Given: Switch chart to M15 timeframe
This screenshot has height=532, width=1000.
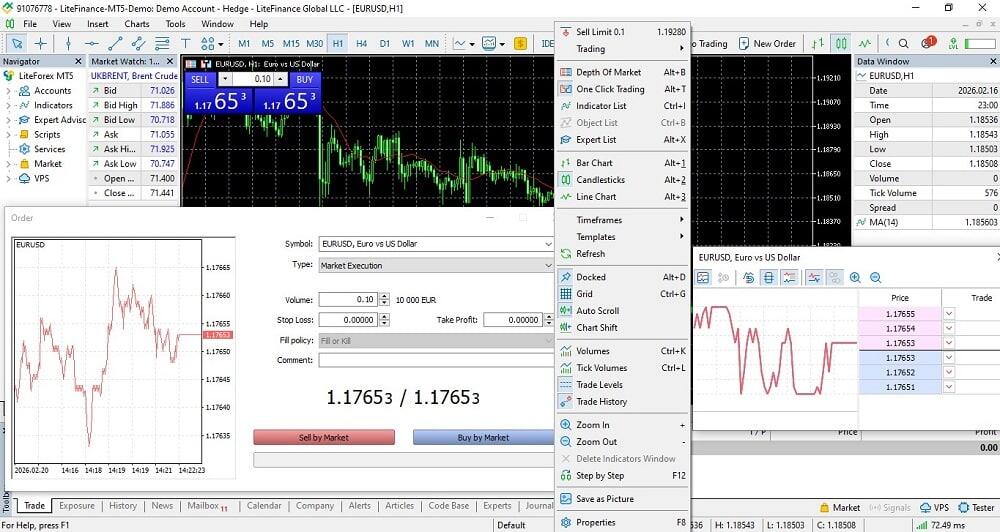Looking at the screenshot, I should pyautogui.click(x=291, y=43).
